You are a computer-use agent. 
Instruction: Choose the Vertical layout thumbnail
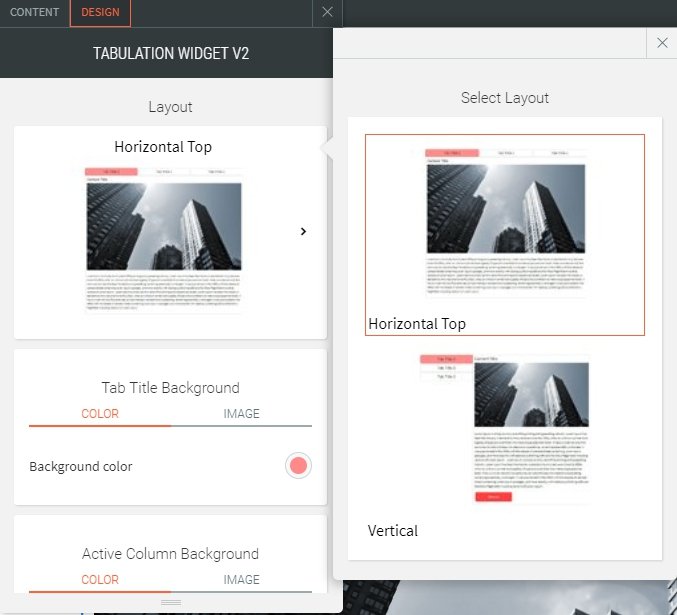click(505, 428)
